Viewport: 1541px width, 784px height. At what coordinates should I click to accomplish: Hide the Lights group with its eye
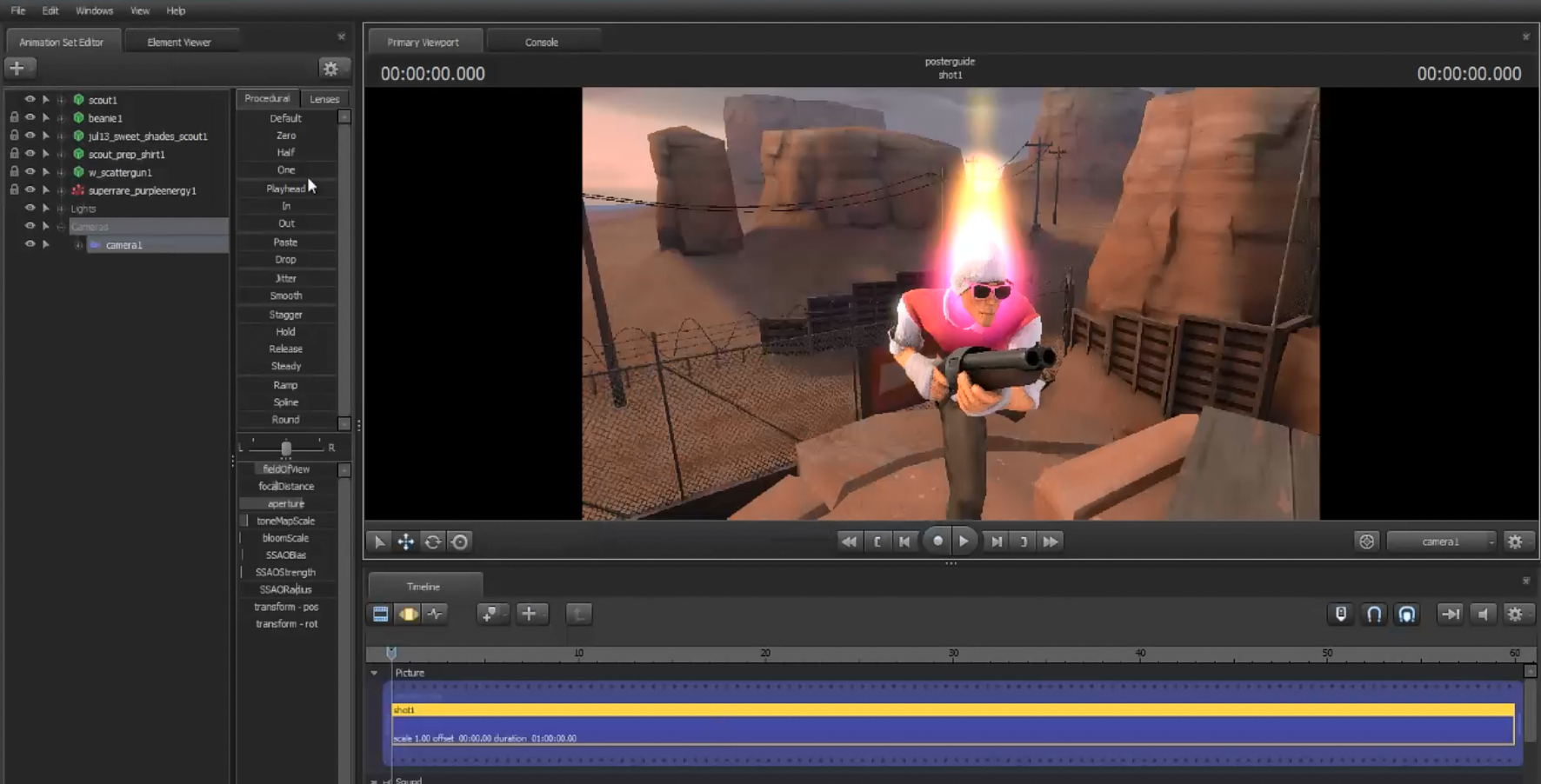point(30,209)
